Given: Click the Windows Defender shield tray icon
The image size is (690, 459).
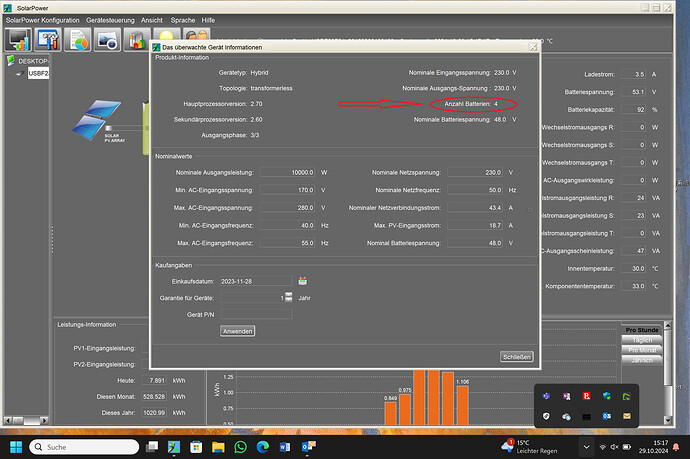Looking at the screenshot, I should tap(607, 396).
